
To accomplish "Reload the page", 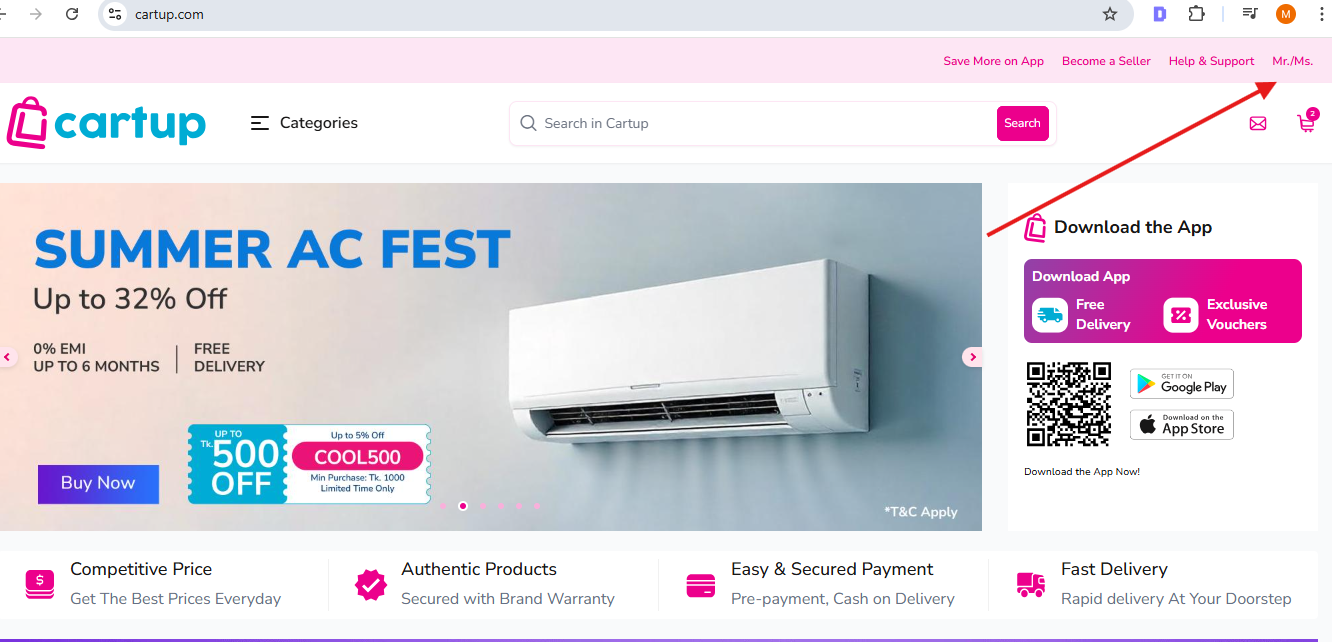I will click(72, 14).
